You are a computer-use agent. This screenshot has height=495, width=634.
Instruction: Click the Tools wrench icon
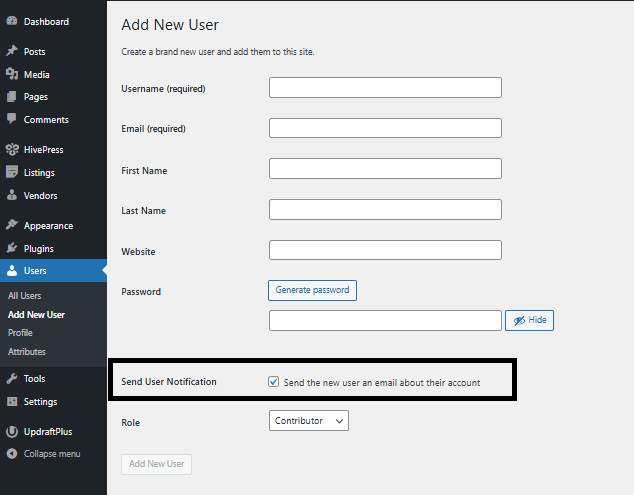pyautogui.click(x=12, y=379)
